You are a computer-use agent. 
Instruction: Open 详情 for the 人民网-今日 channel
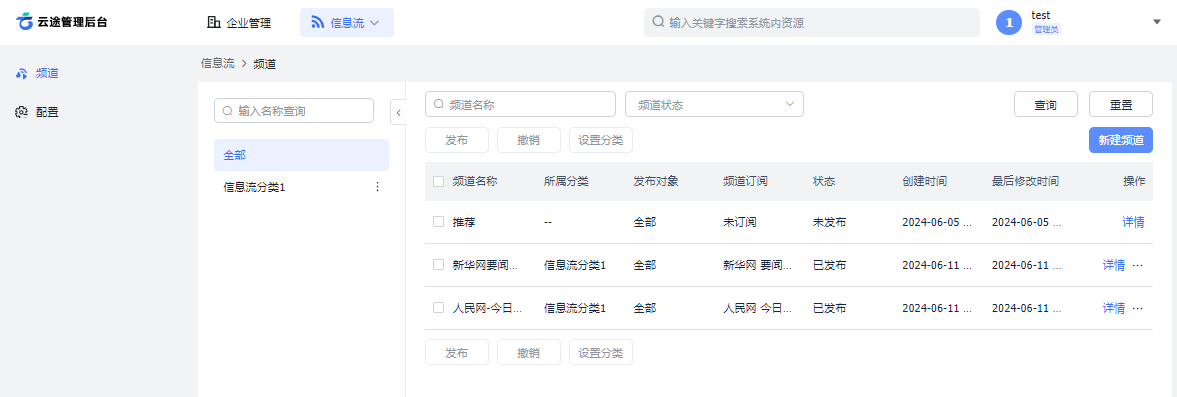click(1113, 308)
